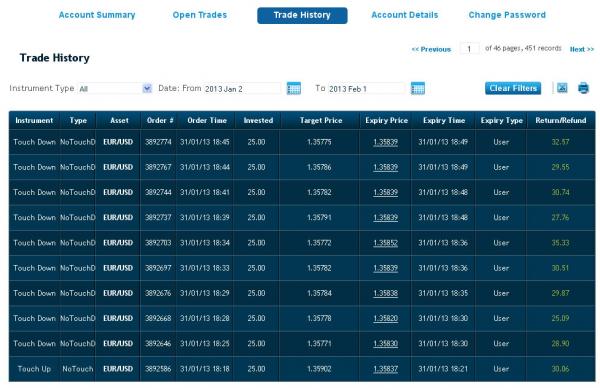Sort by the Order Time column header
The height and width of the screenshot is (388, 600).
pyautogui.click(x=207, y=121)
